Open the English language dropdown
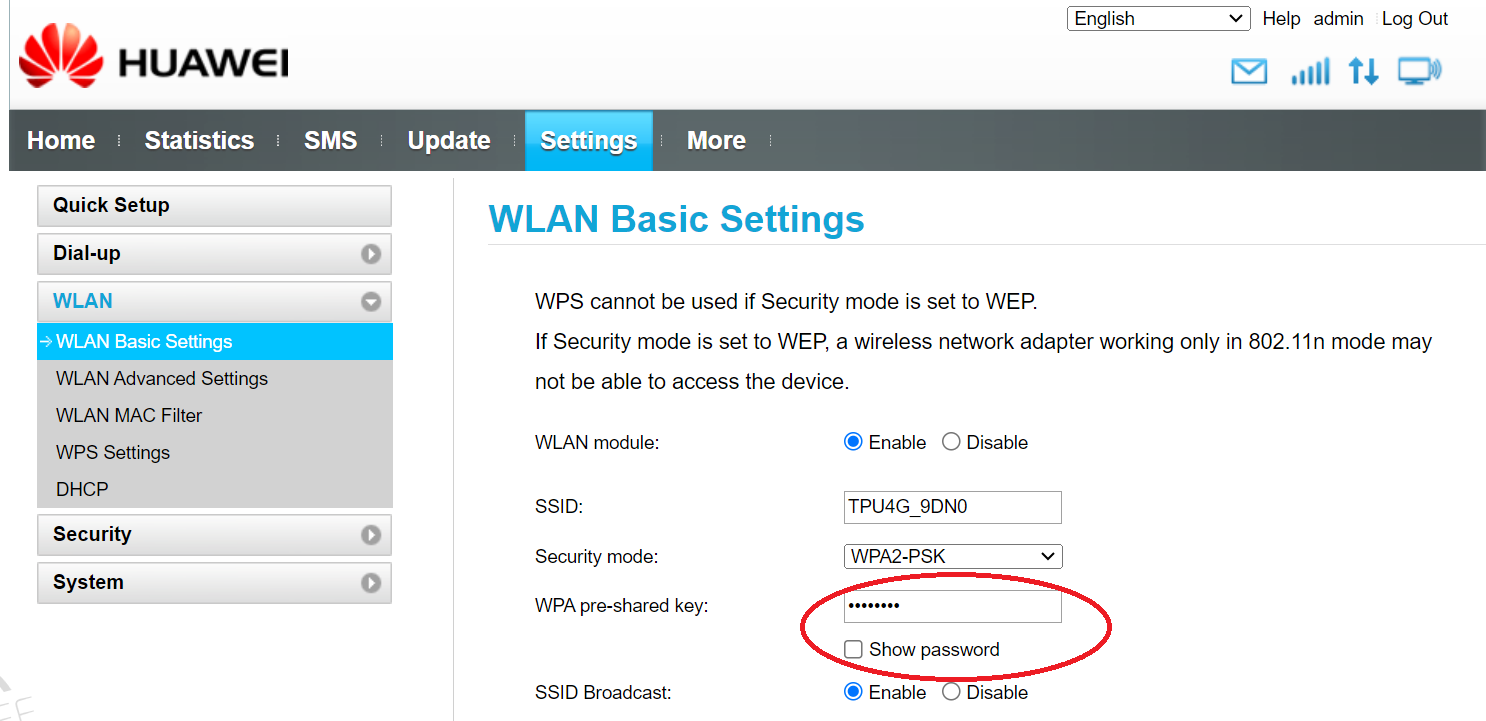The width and height of the screenshot is (1486, 721). tap(1158, 19)
